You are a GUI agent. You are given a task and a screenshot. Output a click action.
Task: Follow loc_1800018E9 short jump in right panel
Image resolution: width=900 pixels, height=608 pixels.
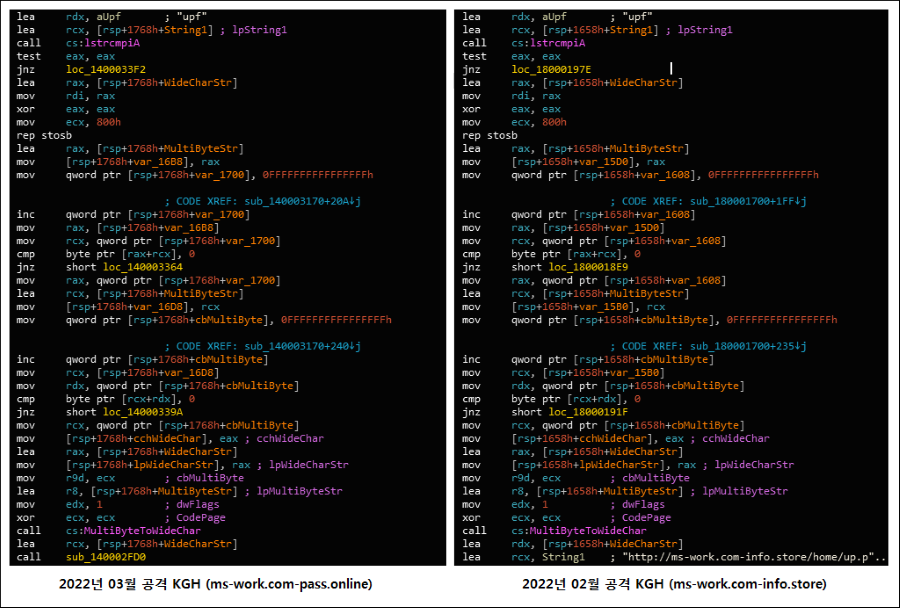point(574,267)
